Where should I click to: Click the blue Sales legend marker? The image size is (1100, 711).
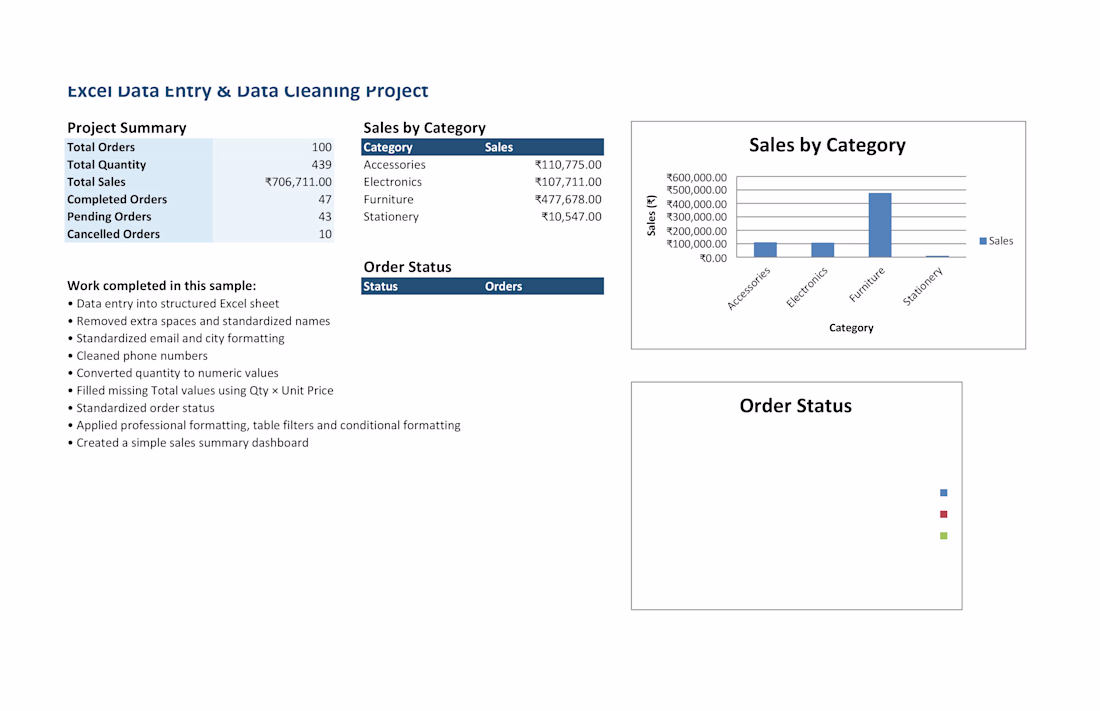click(983, 241)
